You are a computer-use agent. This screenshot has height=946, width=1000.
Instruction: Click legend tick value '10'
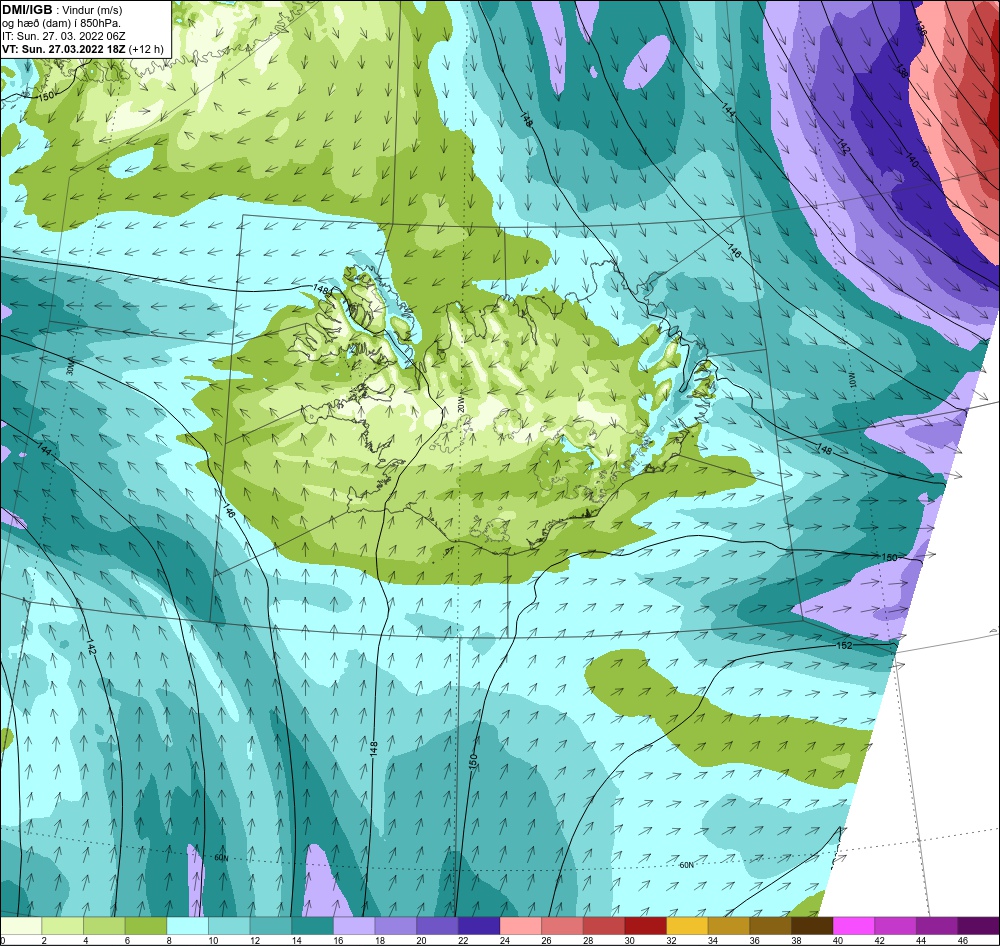(x=213, y=940)
